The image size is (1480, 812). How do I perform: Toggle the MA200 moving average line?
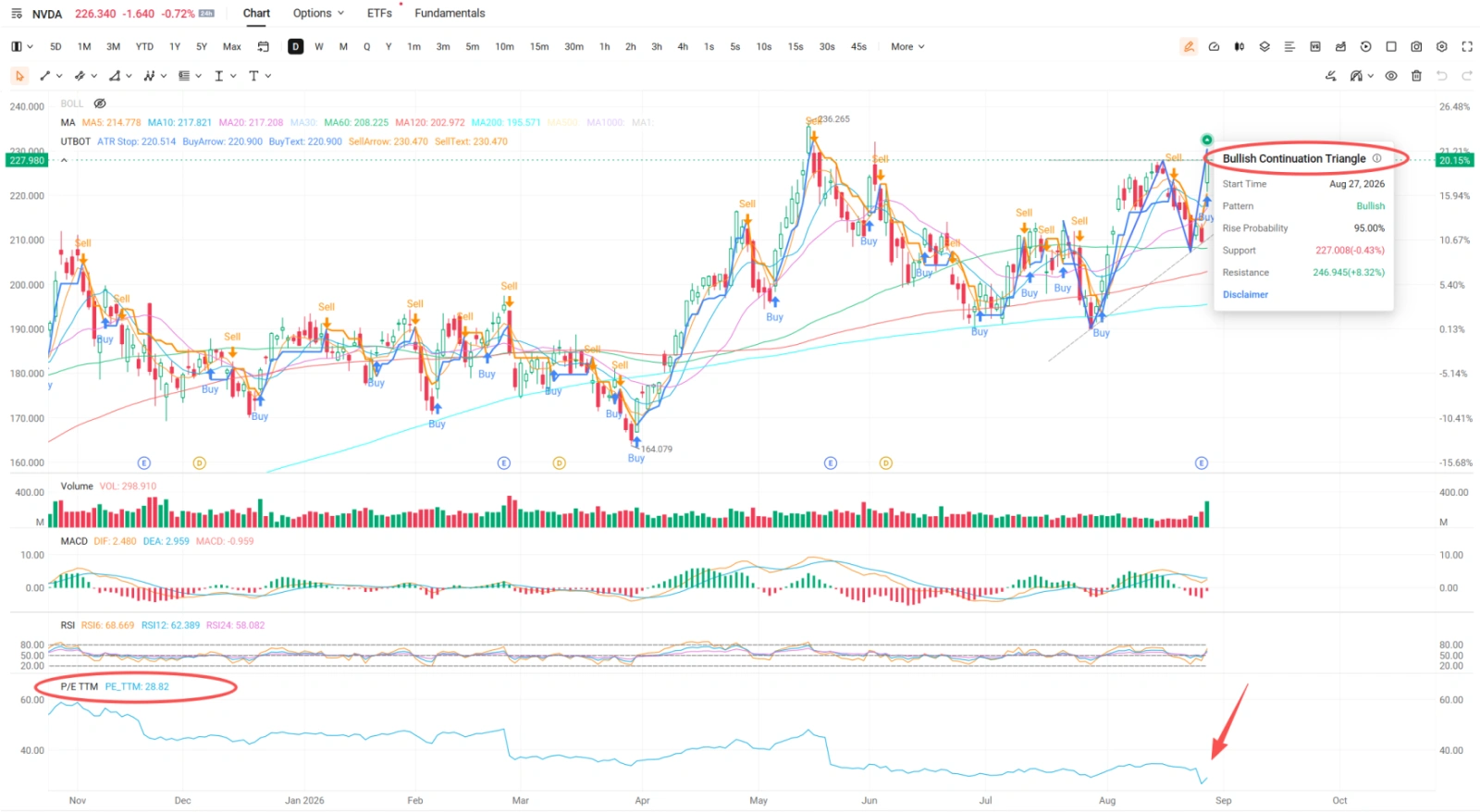506,122
